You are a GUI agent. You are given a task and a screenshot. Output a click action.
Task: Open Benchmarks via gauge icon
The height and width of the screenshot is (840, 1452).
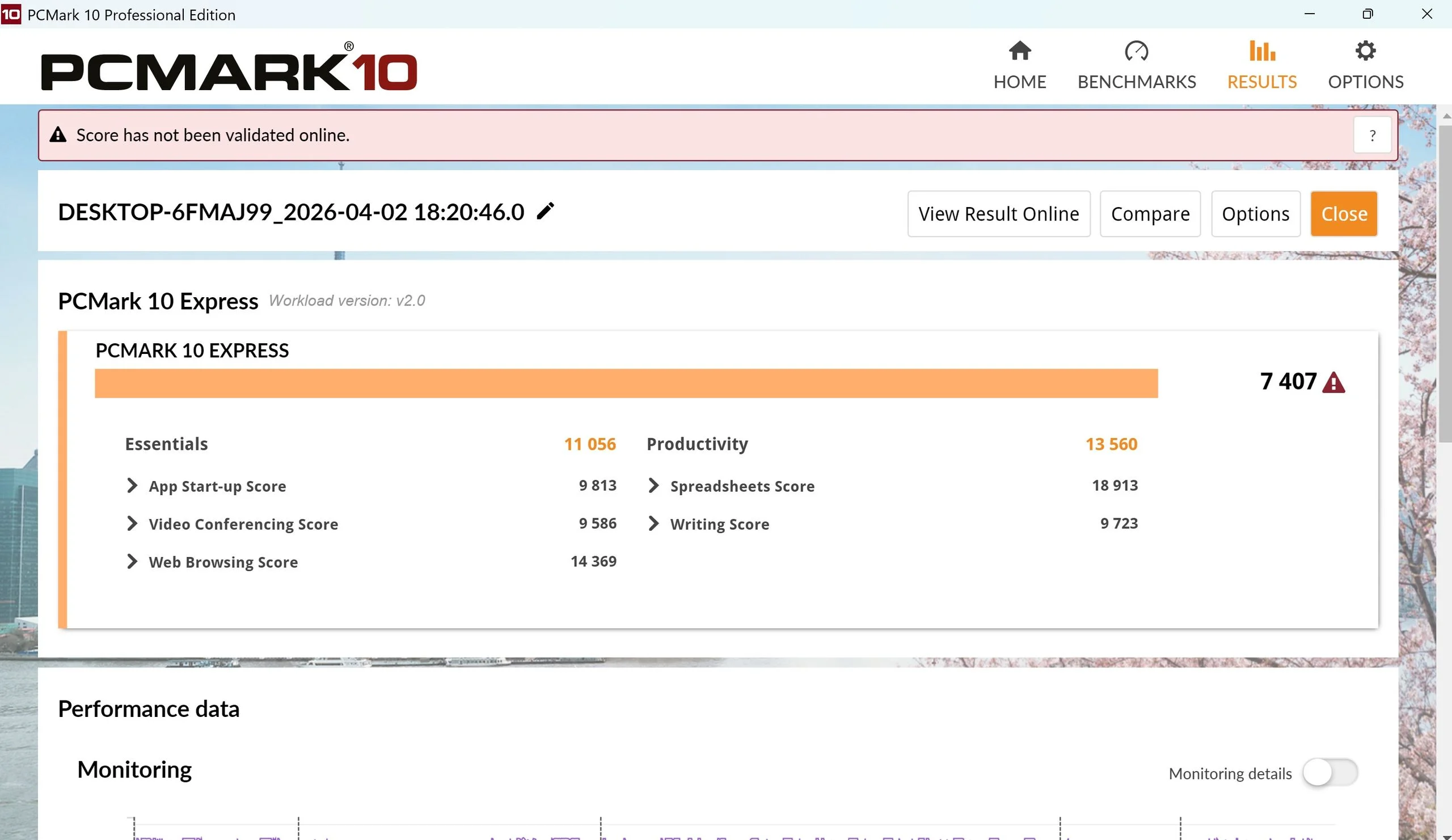click(x=1136, y=50)
